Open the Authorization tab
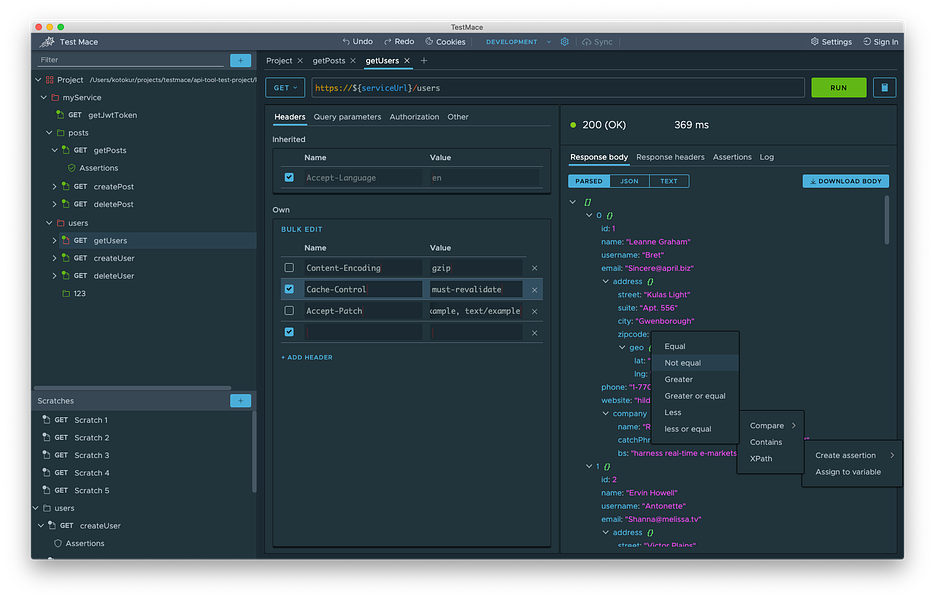This screenshot has width=935, height=600. 414,117
